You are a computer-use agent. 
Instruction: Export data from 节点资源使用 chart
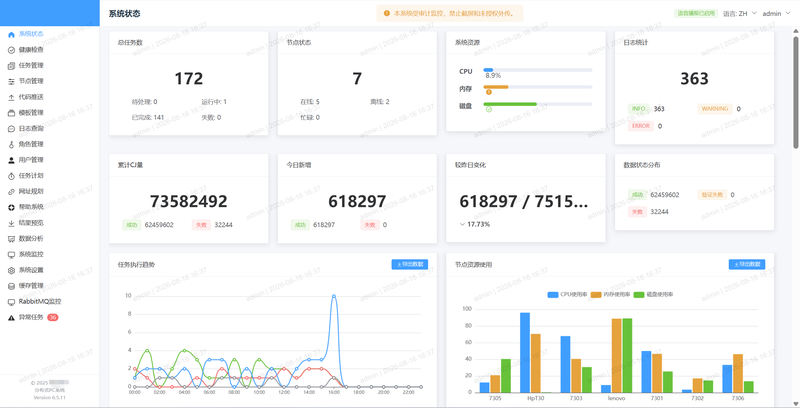(747, 264)
